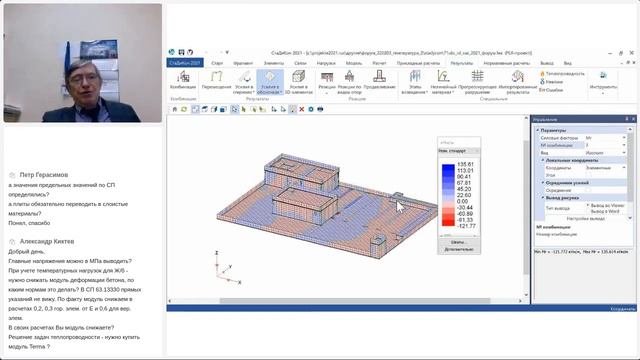
Task: Click the Настройка вывода button
Action: coord(585,218)
